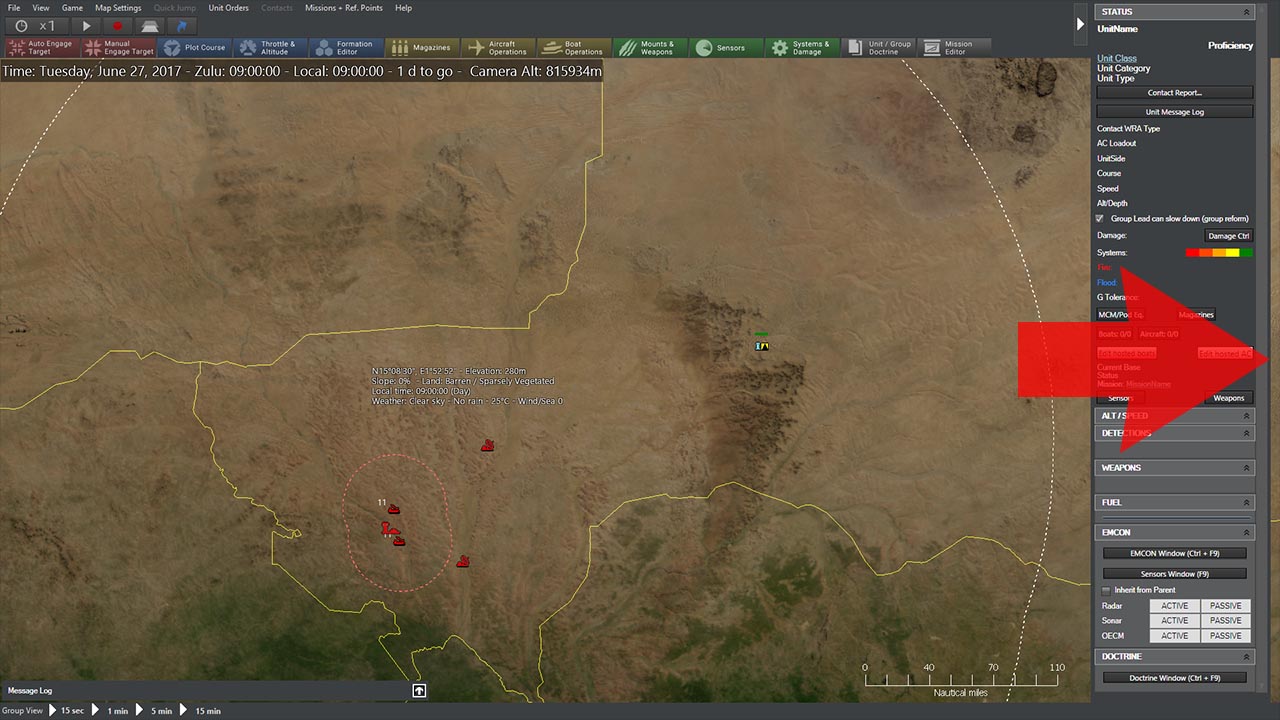Set Sonar to ACTIVE

1174,621
